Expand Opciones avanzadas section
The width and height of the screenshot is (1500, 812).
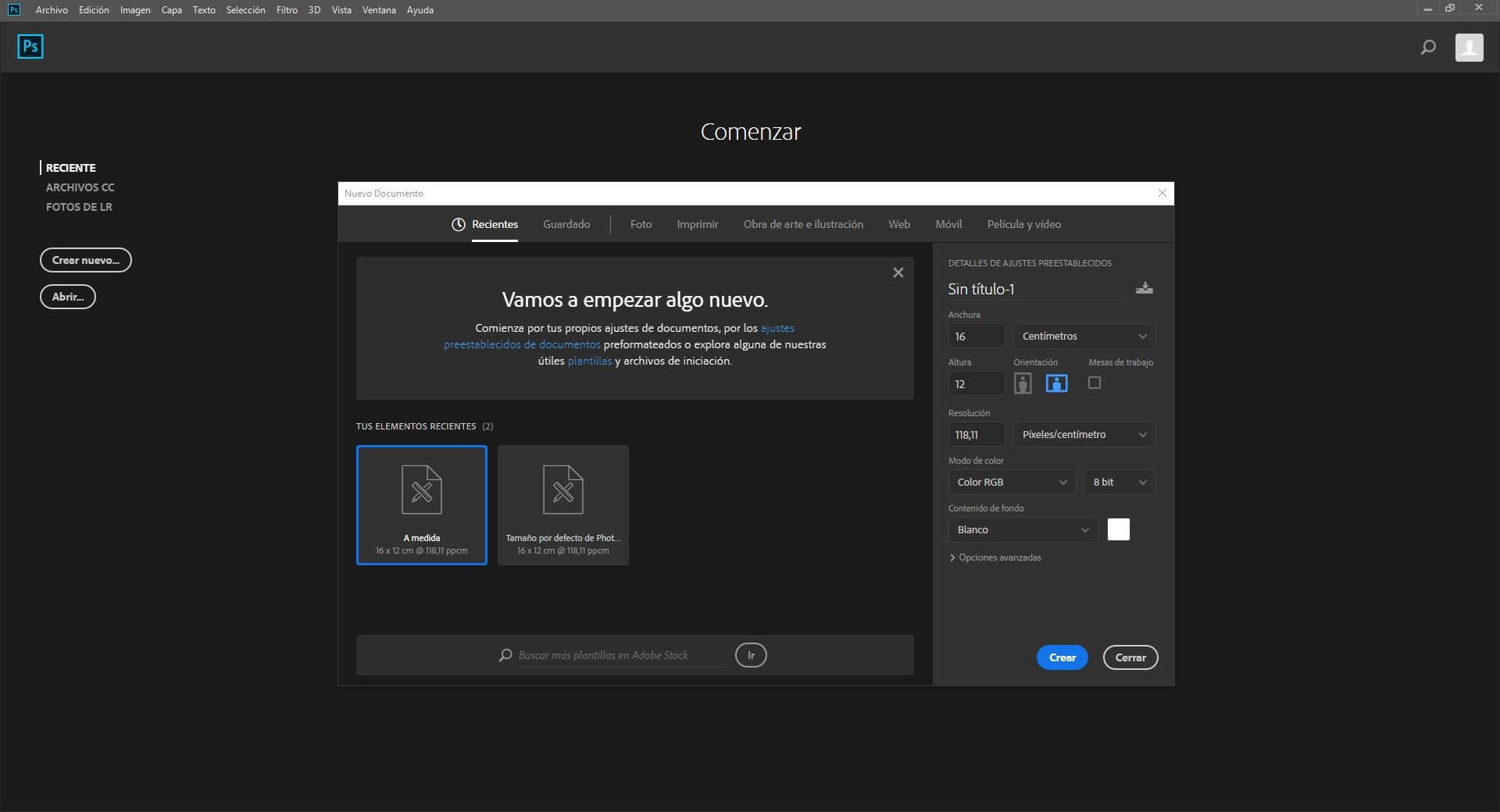point(995,557)
